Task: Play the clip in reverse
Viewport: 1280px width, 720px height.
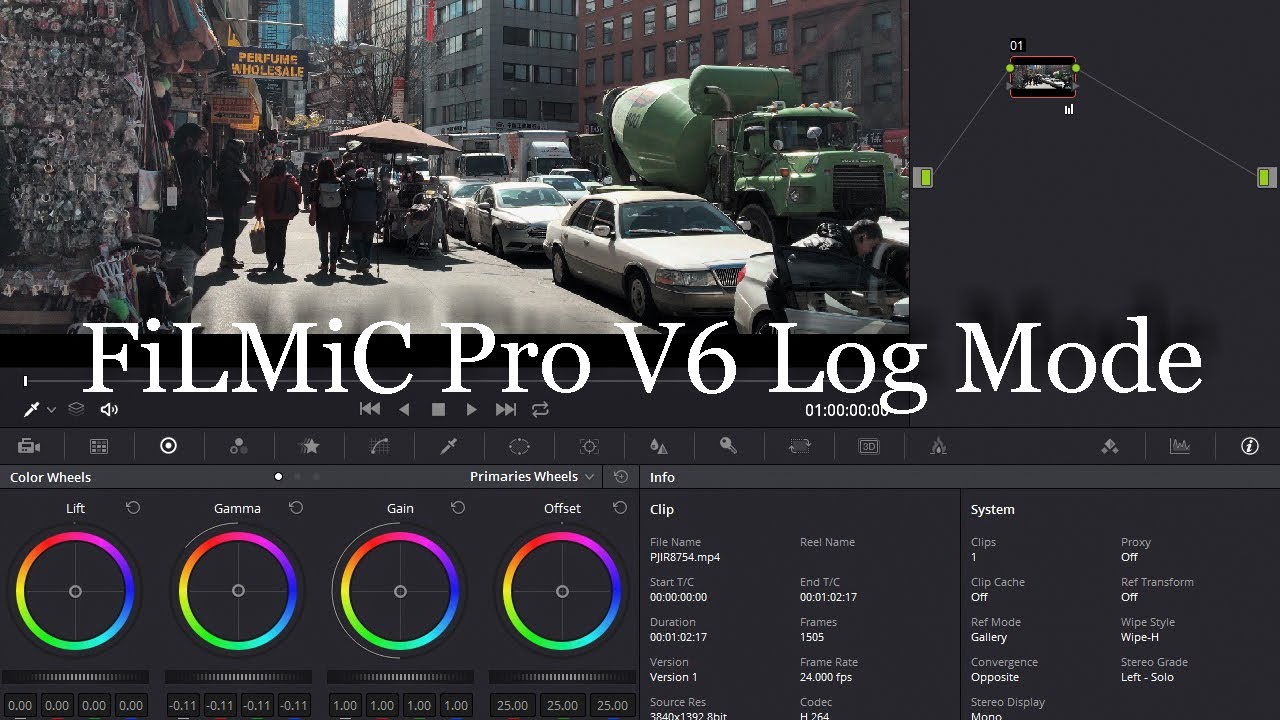Action: coord(404,409)
